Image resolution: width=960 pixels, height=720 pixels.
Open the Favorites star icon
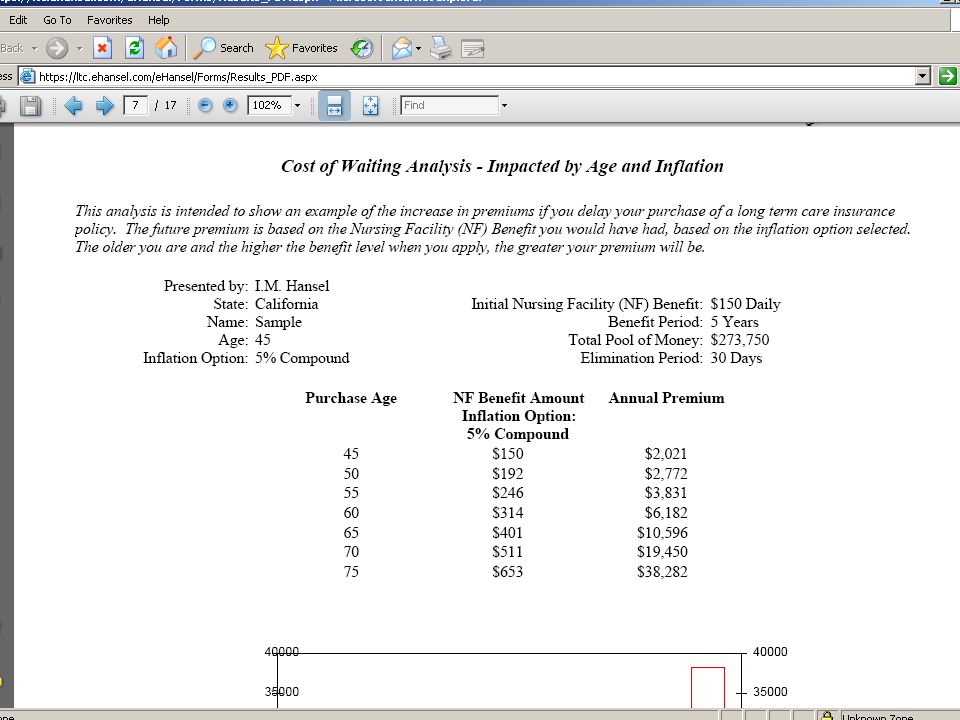tap(302, 48)
